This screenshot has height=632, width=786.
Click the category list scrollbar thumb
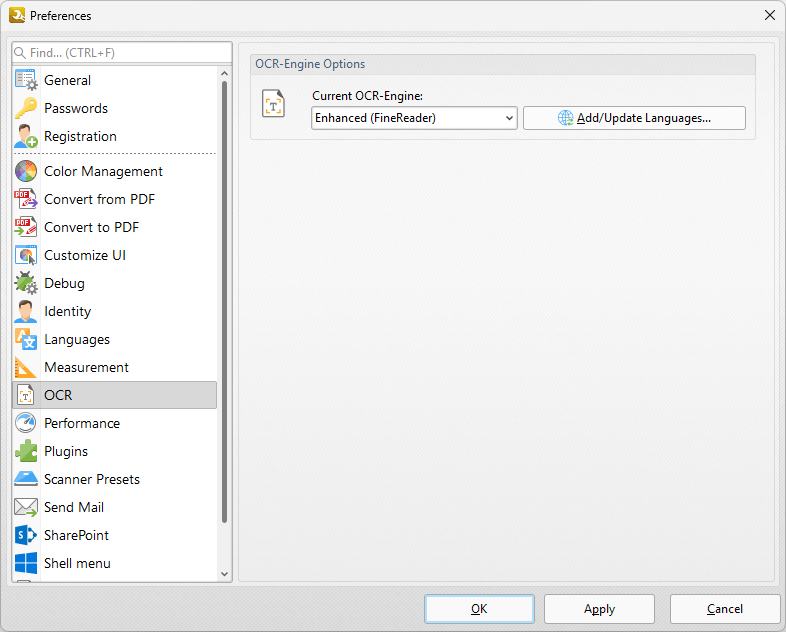[x=225, y=302]
